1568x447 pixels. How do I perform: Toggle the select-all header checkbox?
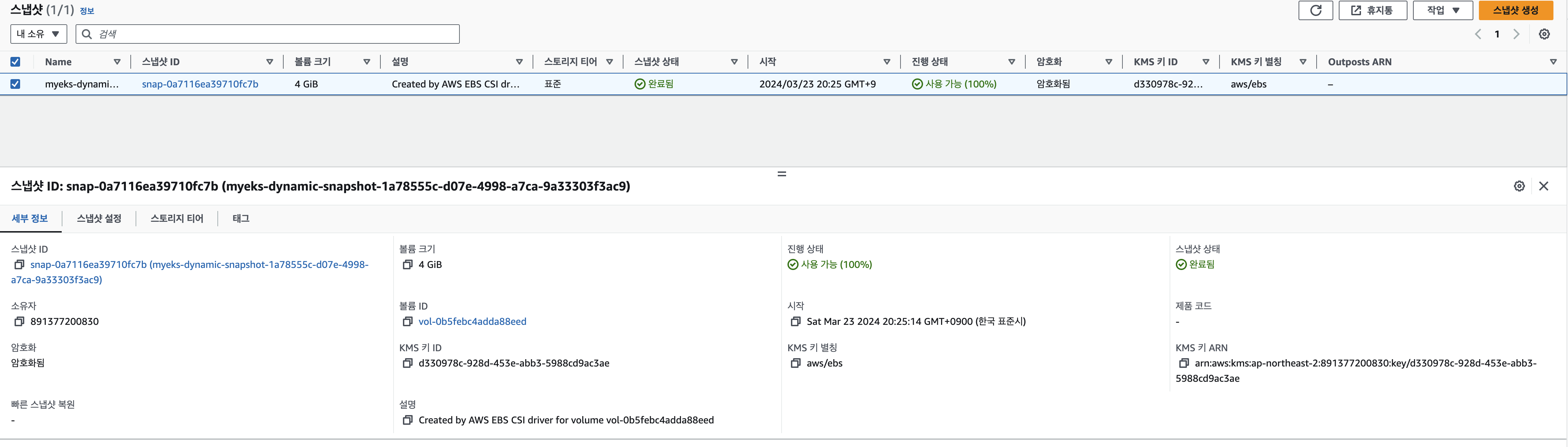[15, 62]
